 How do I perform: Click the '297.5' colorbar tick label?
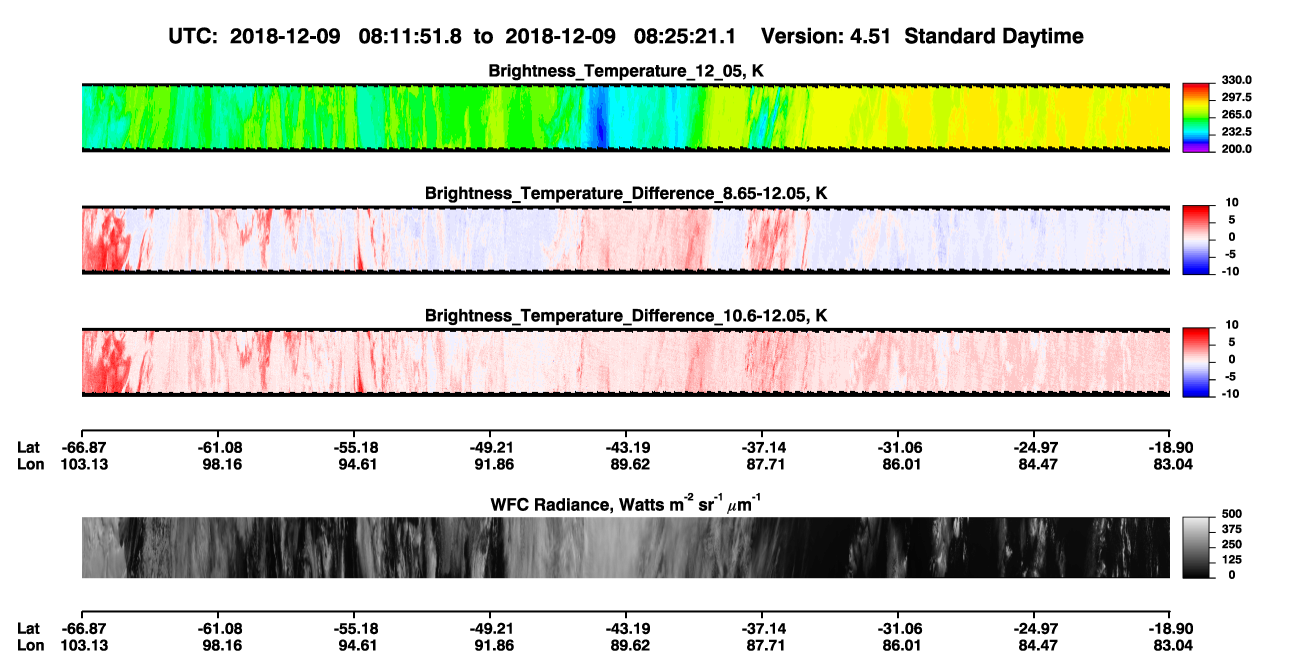(x=1235, y=98)
